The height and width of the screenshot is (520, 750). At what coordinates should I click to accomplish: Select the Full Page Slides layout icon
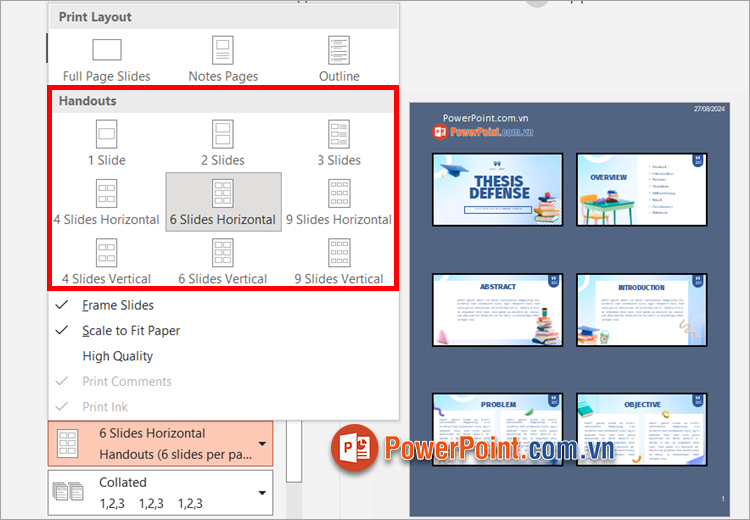[106, 51]
